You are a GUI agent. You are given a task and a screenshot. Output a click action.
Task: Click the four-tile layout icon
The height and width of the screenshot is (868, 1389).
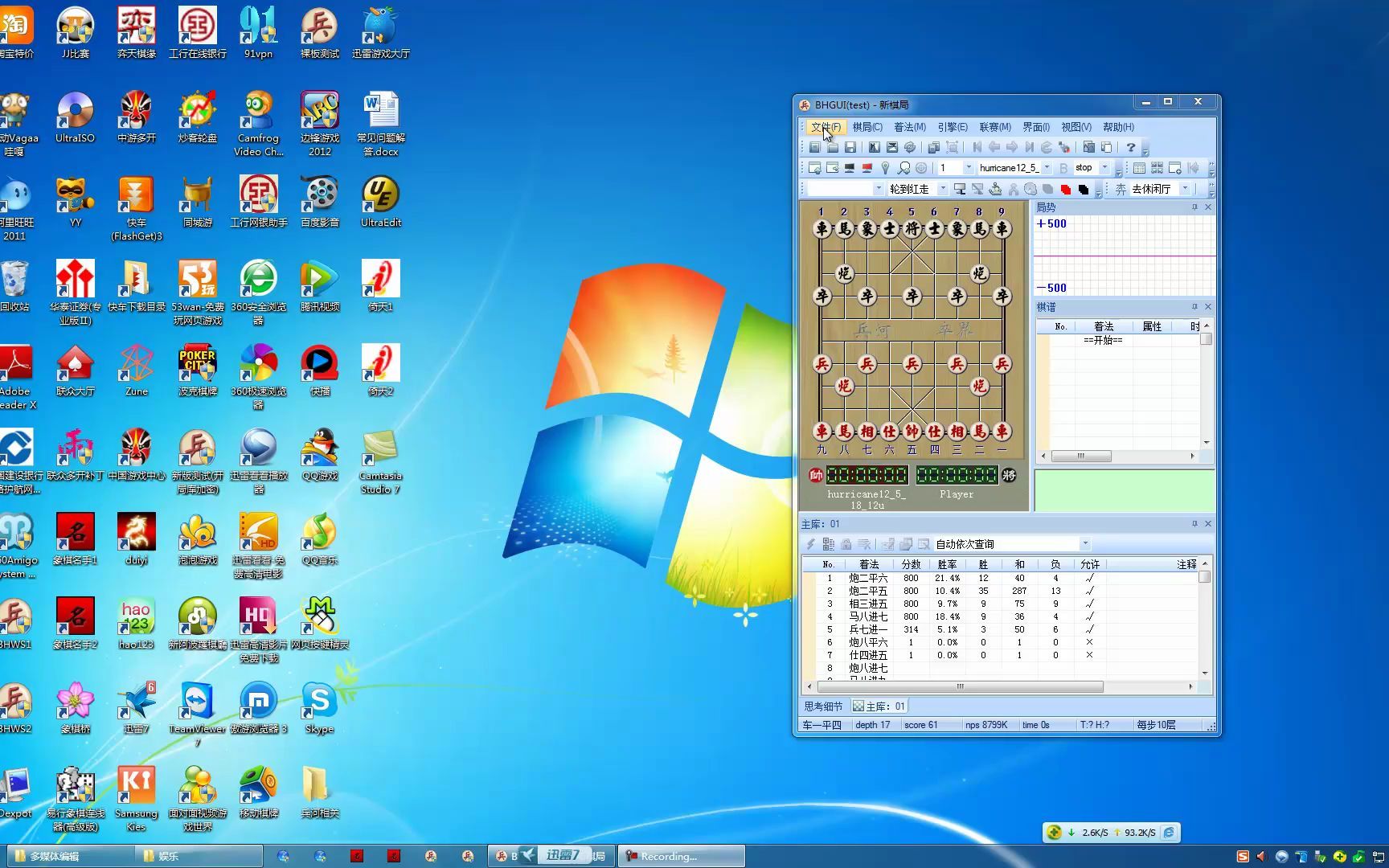point(1157,168)
